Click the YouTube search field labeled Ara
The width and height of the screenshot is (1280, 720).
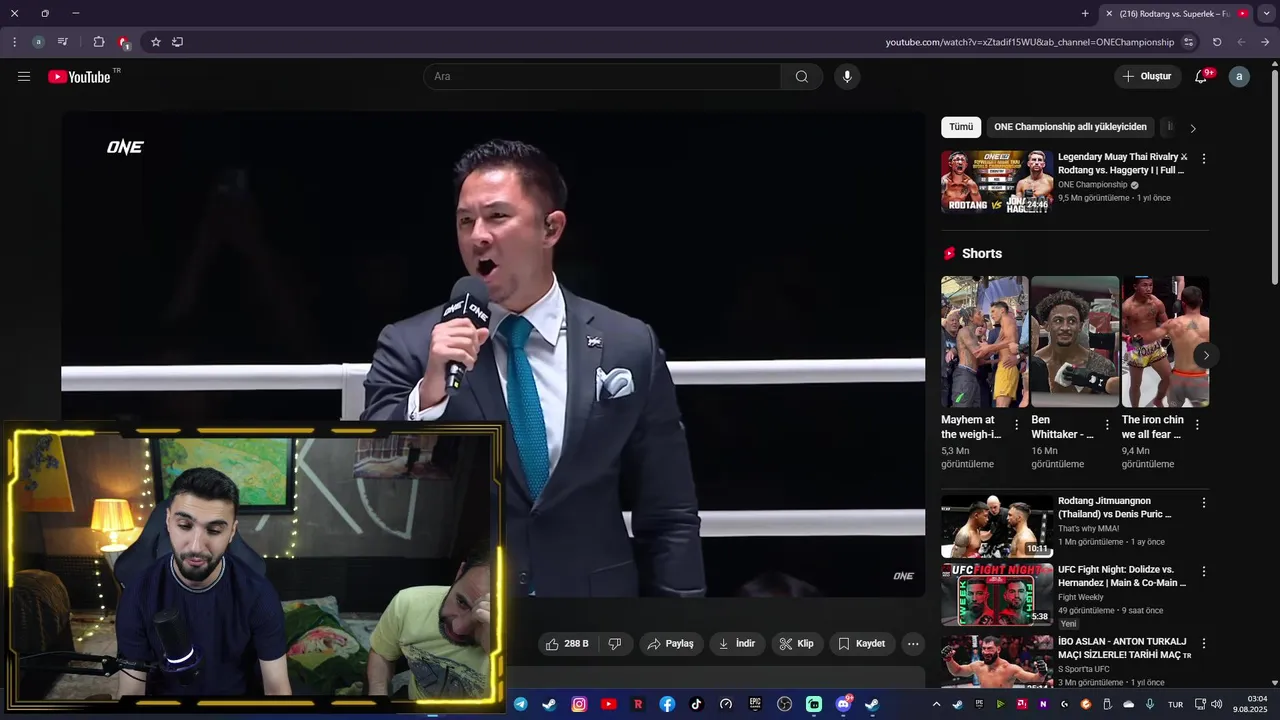pyautogui.click(x=602, y=77)
